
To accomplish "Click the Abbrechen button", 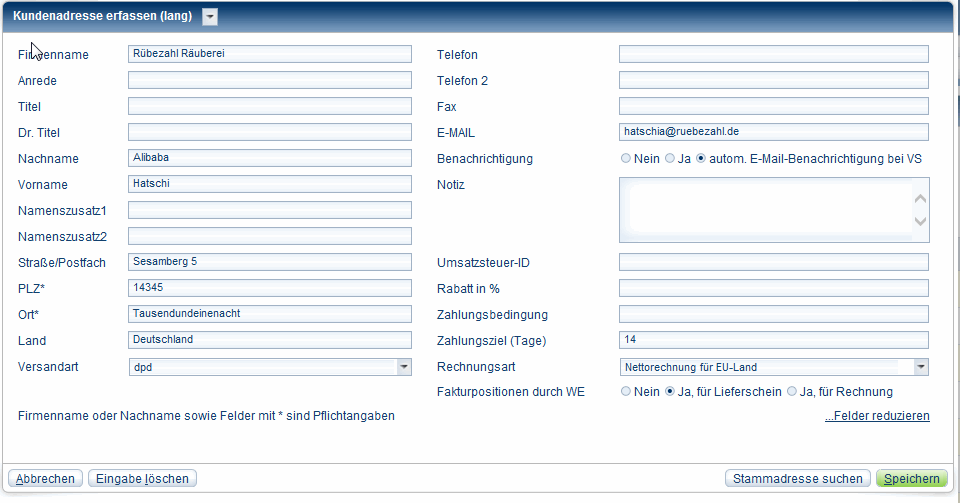I will pyautogui.click(x=45, y=479).
